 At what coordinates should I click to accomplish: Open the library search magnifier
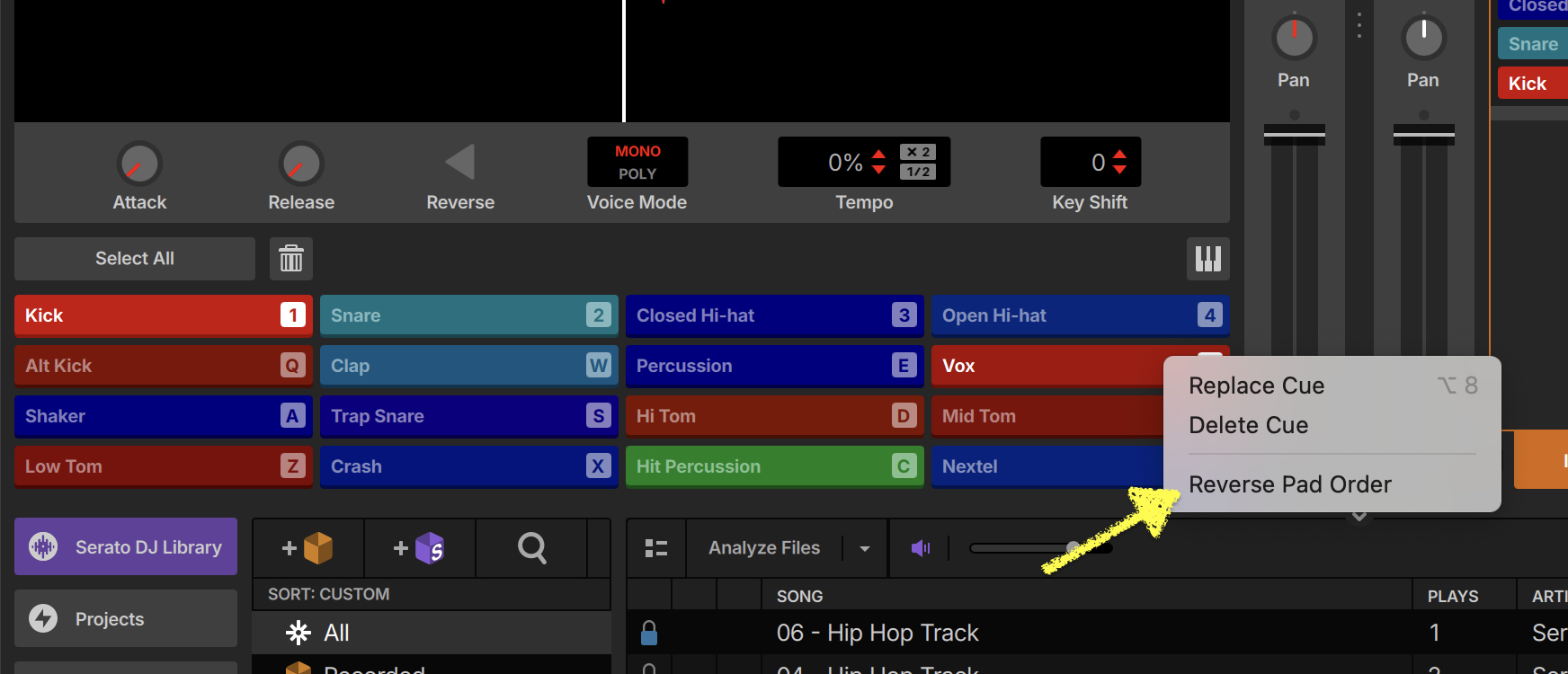point(531,547)
